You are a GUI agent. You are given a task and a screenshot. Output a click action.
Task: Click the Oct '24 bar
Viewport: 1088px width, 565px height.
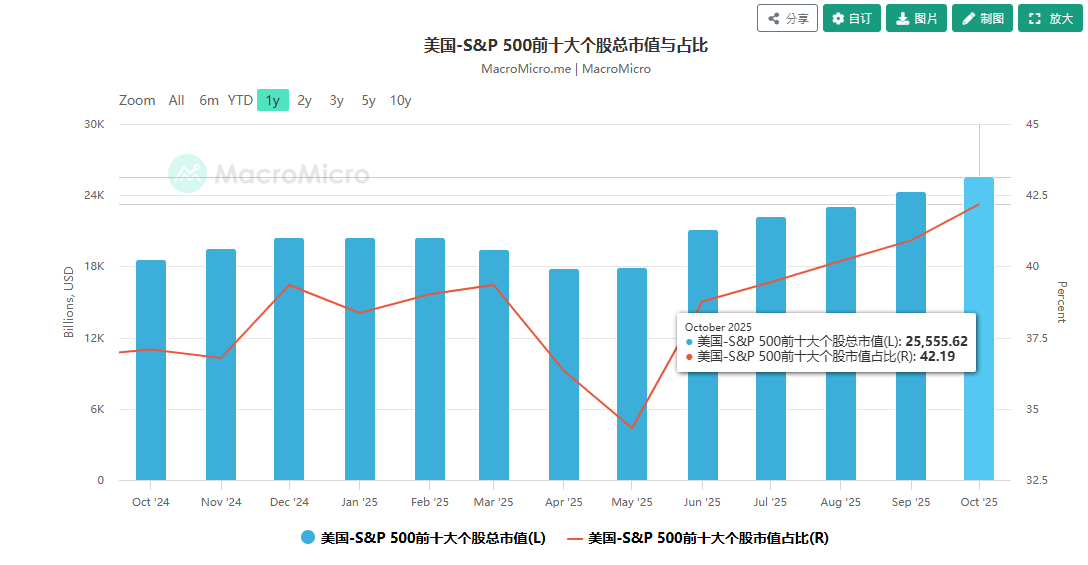(151, 371)
